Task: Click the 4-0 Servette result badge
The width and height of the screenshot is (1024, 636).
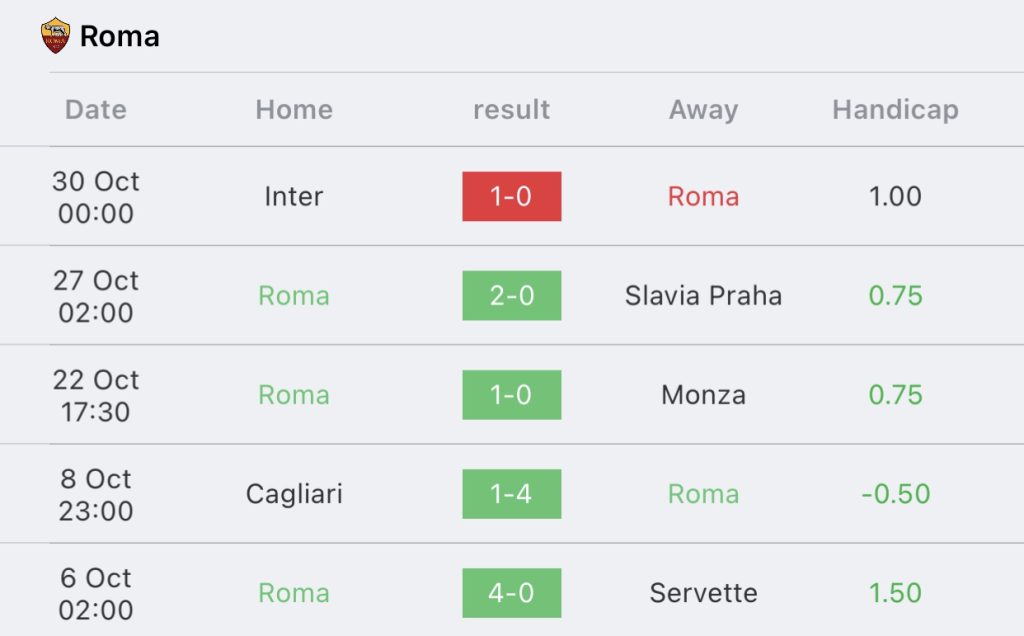Action: pyautogui.click(x=511, y=593)
